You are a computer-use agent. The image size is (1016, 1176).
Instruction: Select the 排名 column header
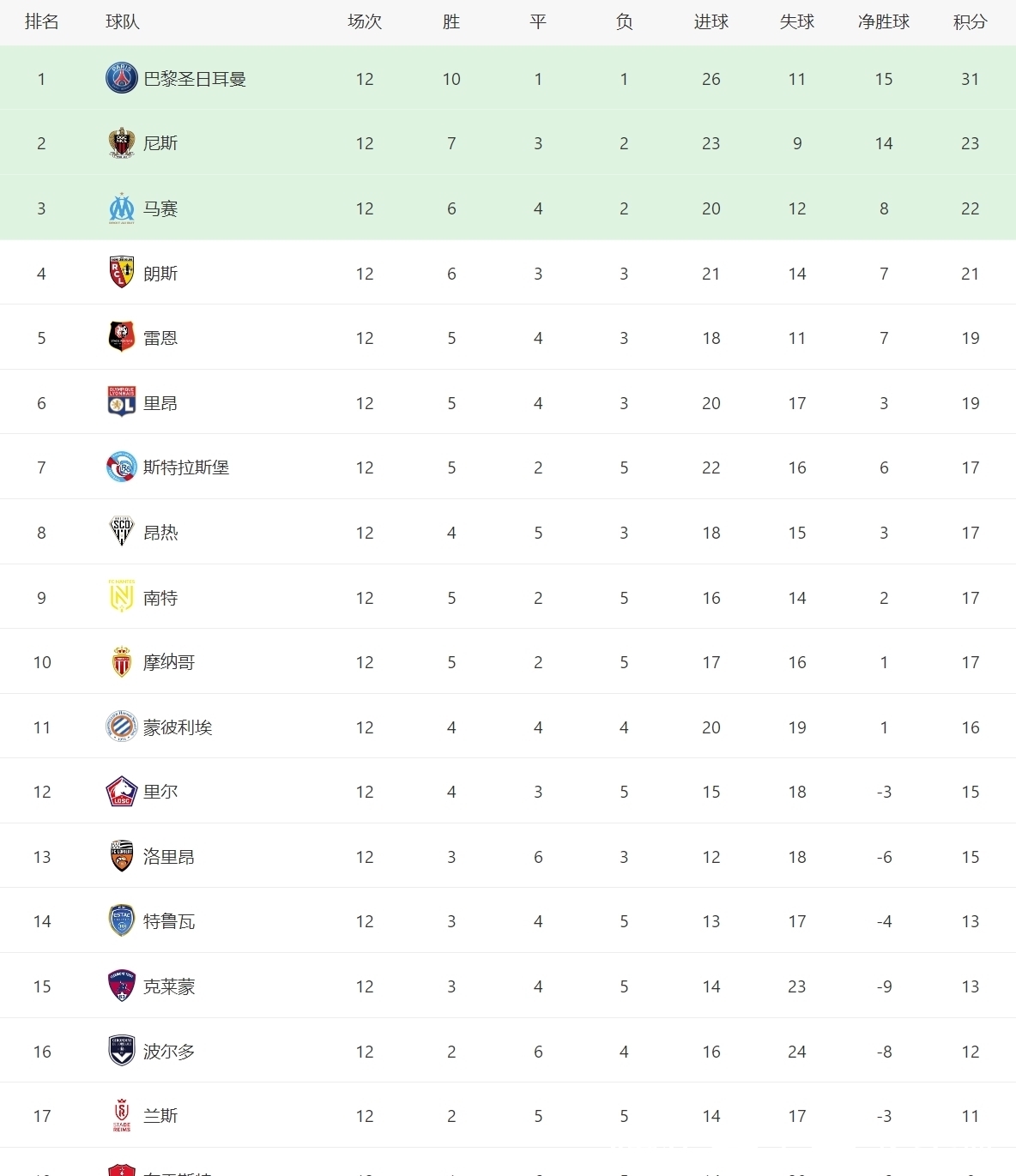point(41,22)
